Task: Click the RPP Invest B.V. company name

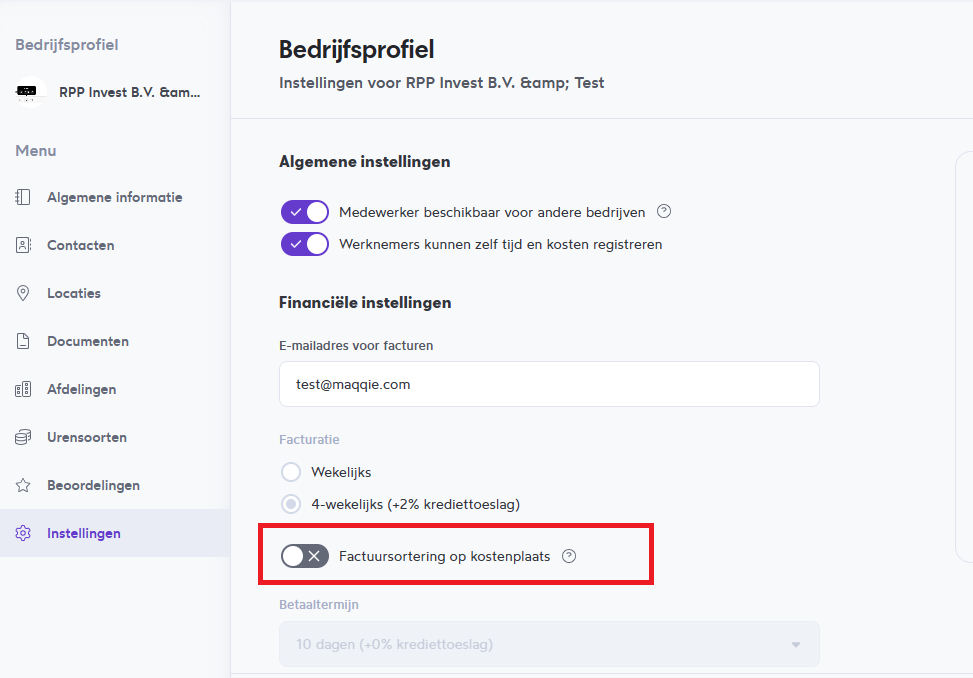Action: click(130, 92)
